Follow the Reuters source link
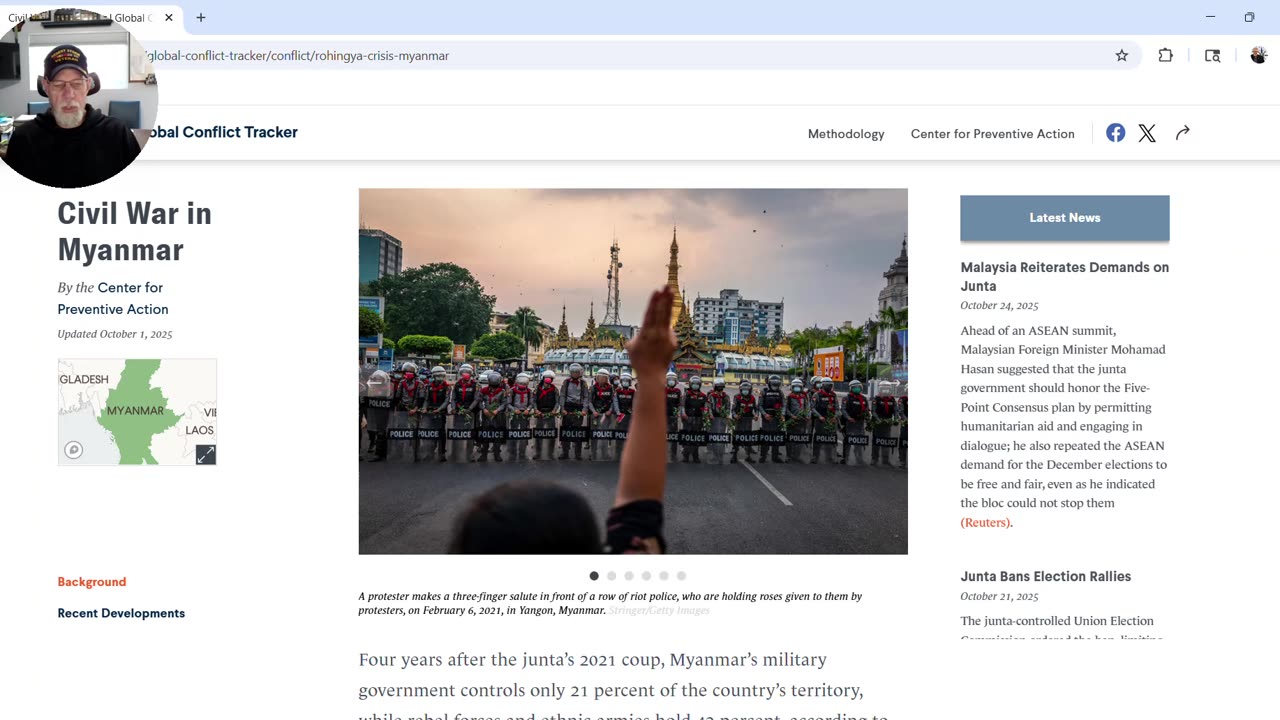1280x720 pixels. tap(985, 522)
